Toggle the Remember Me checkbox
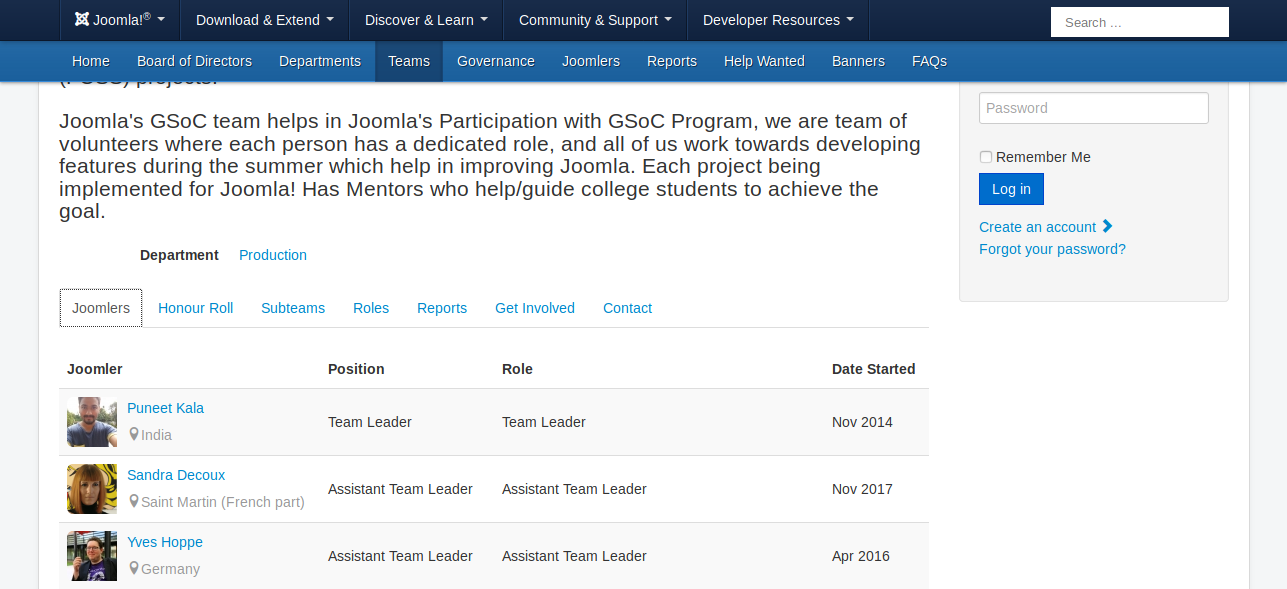 (x=986, y=157)
